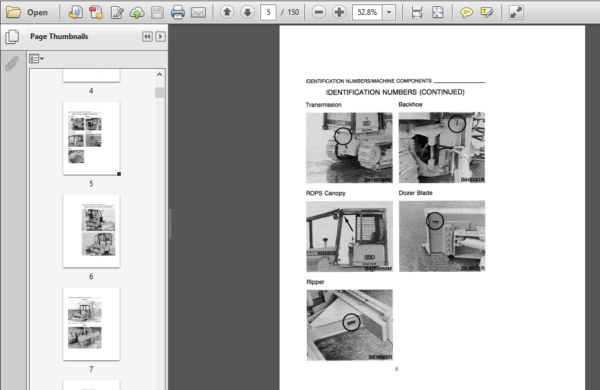Click the 'IDENTIFICATION NUMBERS/MACHINE COMPONENTS' header line

click(x=368, y=81)
